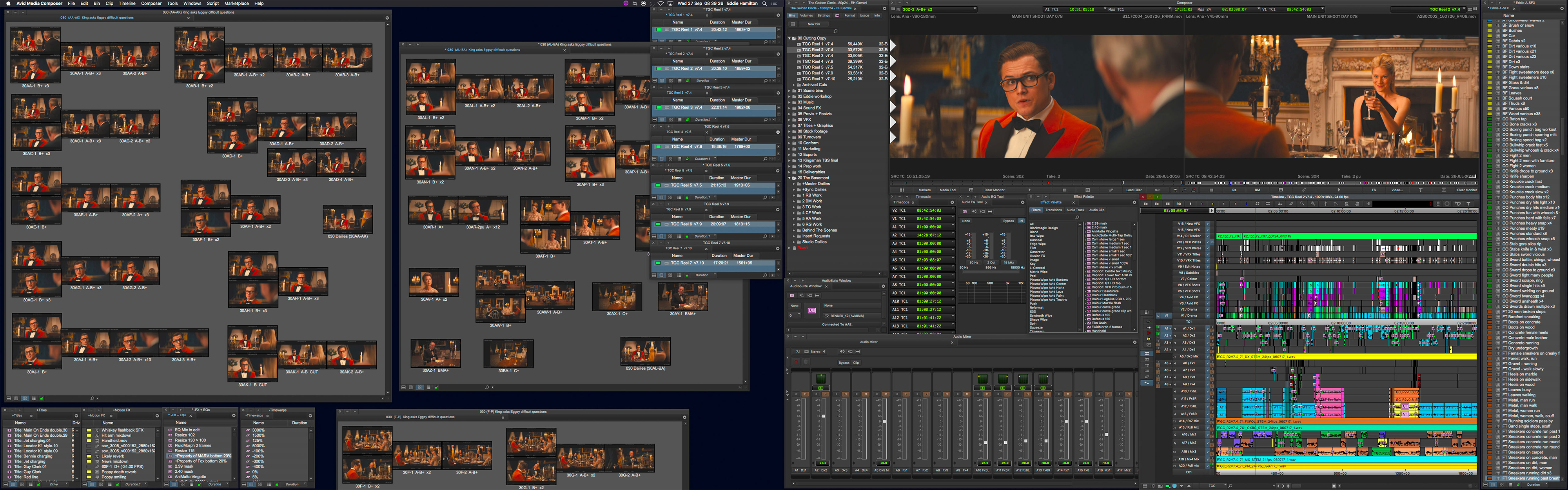This screenshot has height=490, width=1568.
Task: Toggle the A2 source track selector in timeline
Action: coord(1167,336)
